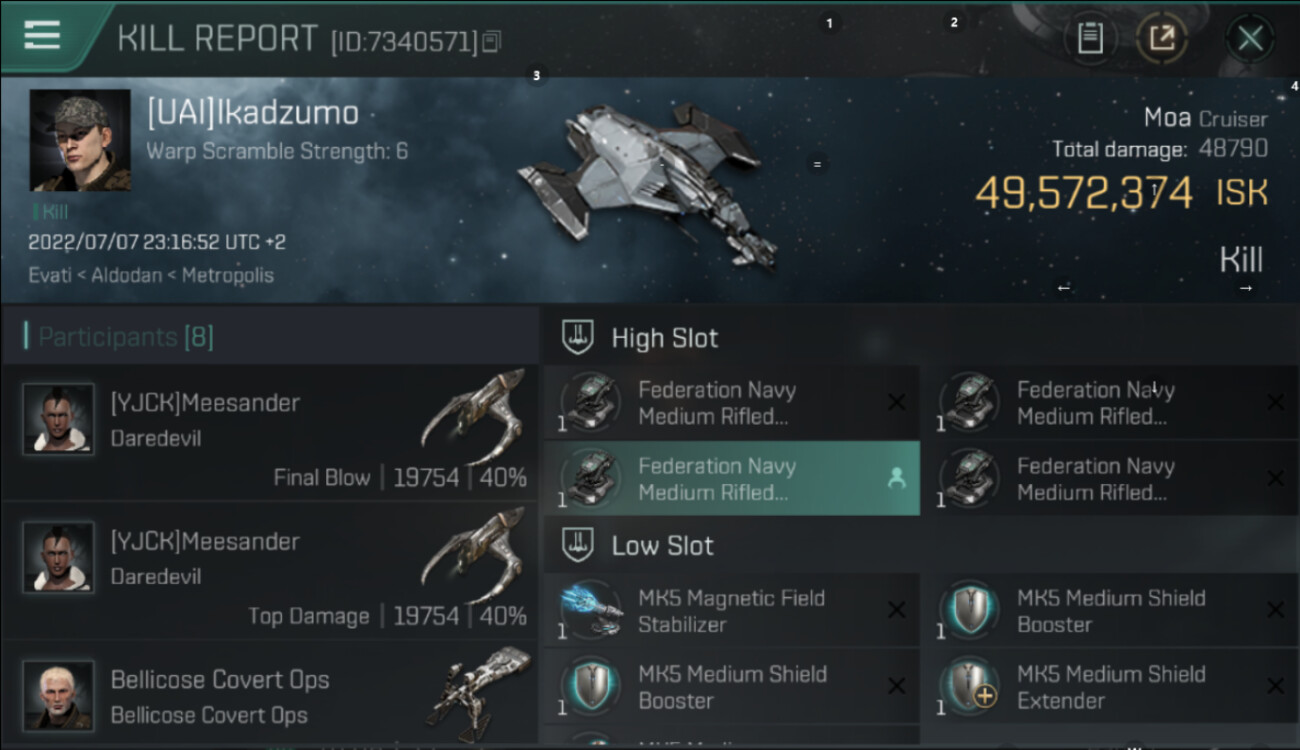Click the share kill report icon
The height and width of the screenshot is (750, 1300).
tap(1161, 39)
